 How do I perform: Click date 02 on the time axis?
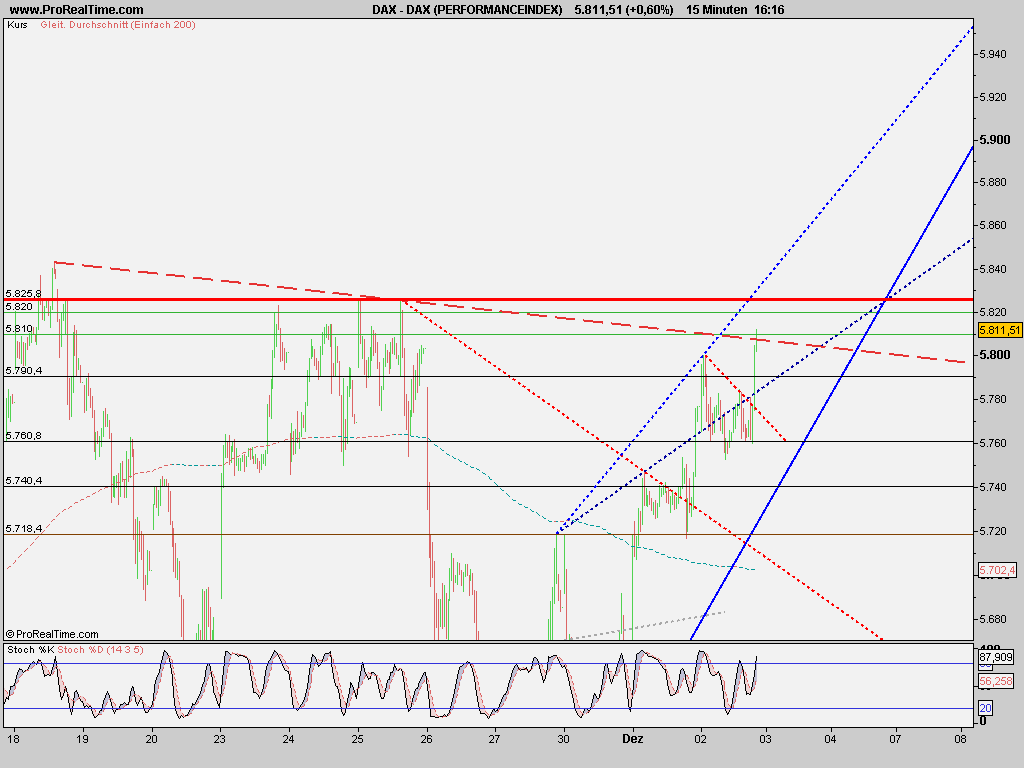point(701,739)
